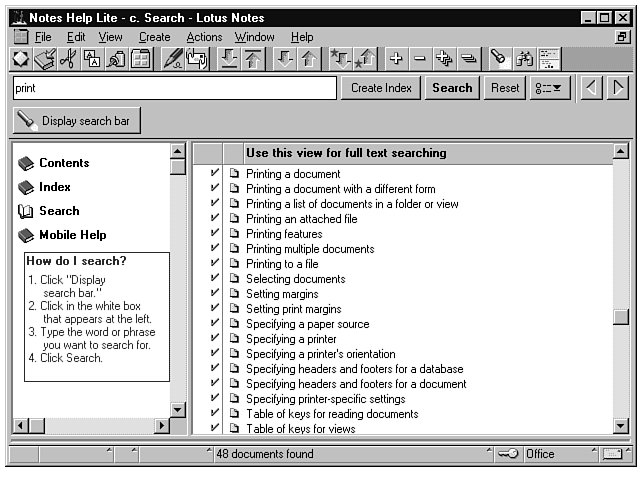The height and width of the screenshot is (480, 640).
Task: Click the binoculars find icon in toolbar
Action: pos(524,60)
